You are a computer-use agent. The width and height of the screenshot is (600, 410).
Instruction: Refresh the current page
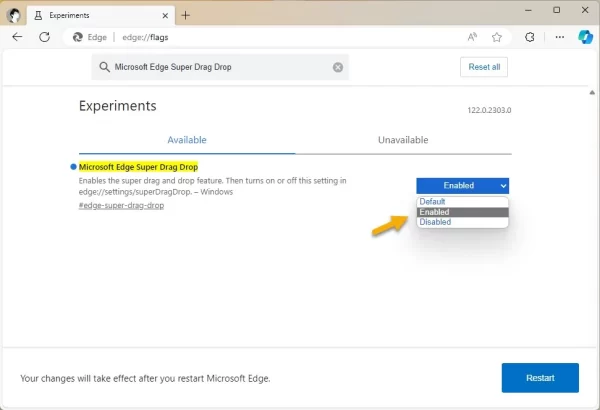pos(44,37)
